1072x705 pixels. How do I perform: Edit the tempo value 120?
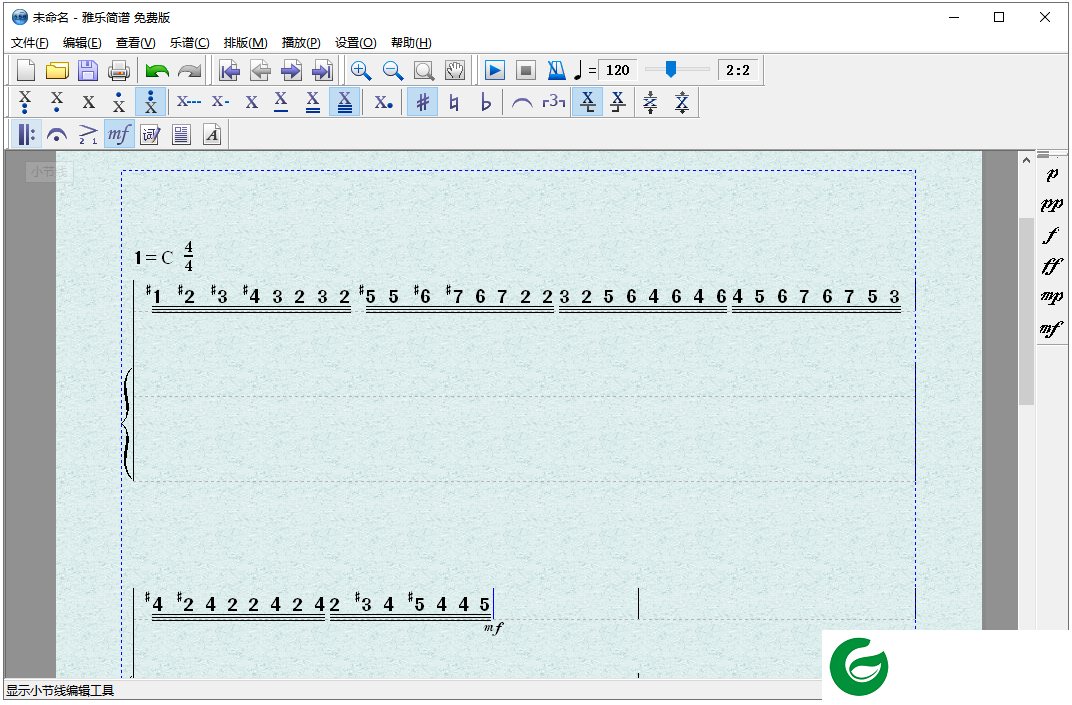617,70
